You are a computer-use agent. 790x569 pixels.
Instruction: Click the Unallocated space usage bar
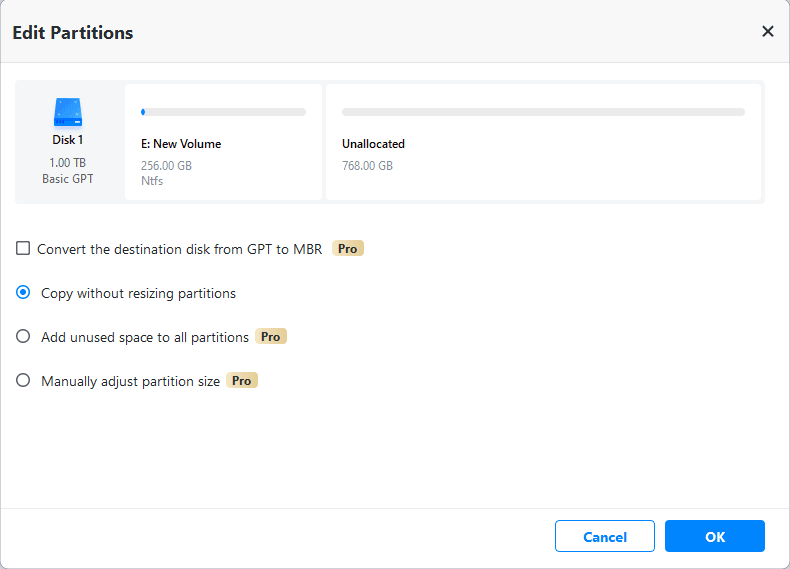[543, 112]
